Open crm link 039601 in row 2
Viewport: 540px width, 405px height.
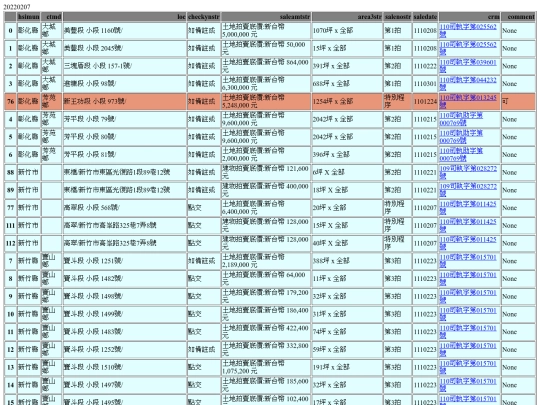(x=468, y=66)
